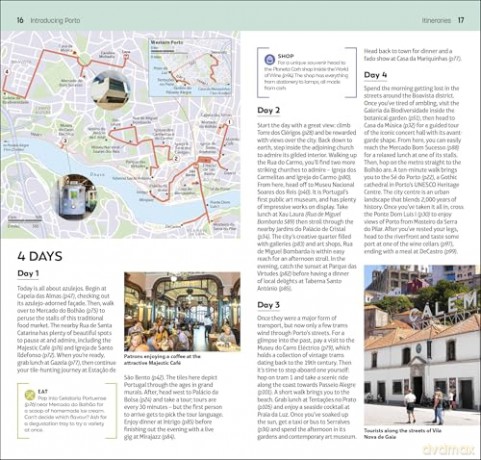Click the blue SHOP tip icon
The image size is (481, 460).
pos(269,60)
